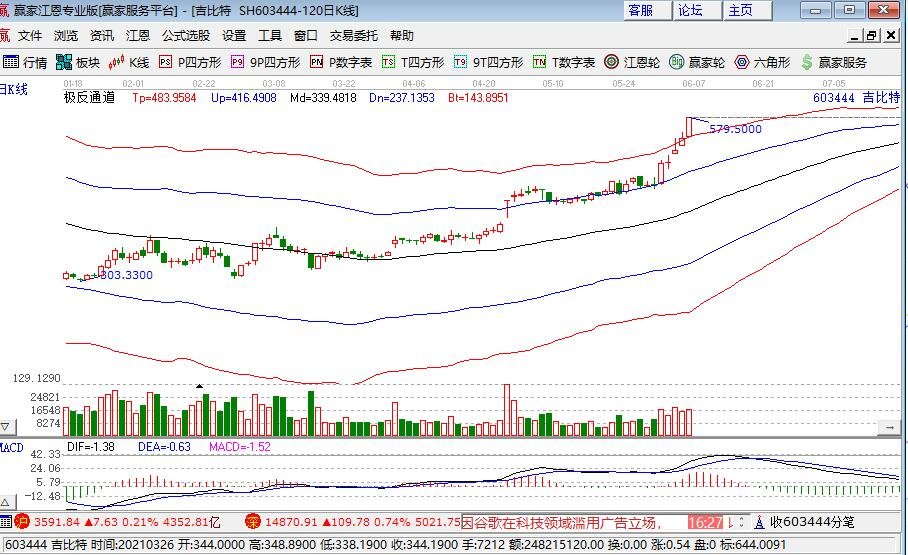Switch to K线 candlestick chart icon
Viewport: 908px width, 555px height.
click(116, 61)
